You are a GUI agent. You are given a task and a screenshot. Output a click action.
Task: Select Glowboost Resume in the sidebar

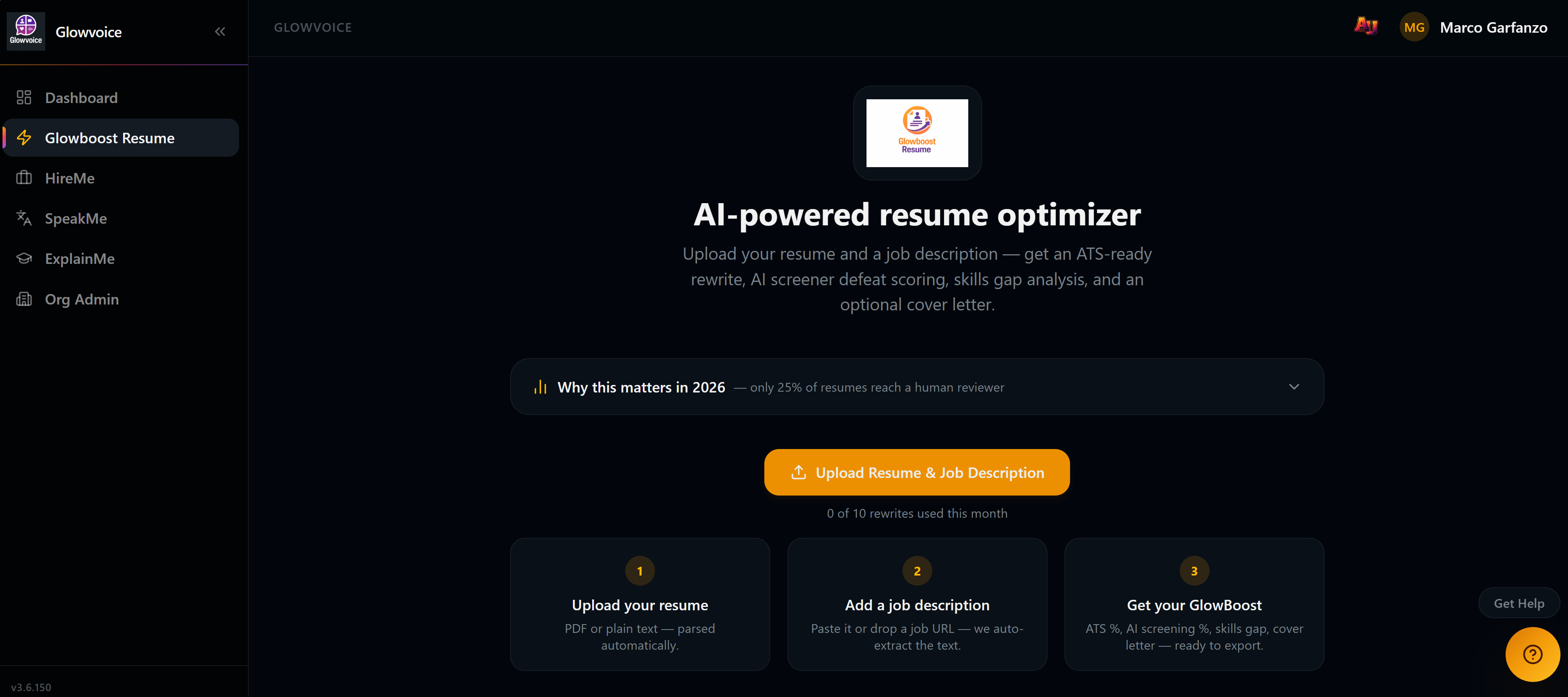121,137
